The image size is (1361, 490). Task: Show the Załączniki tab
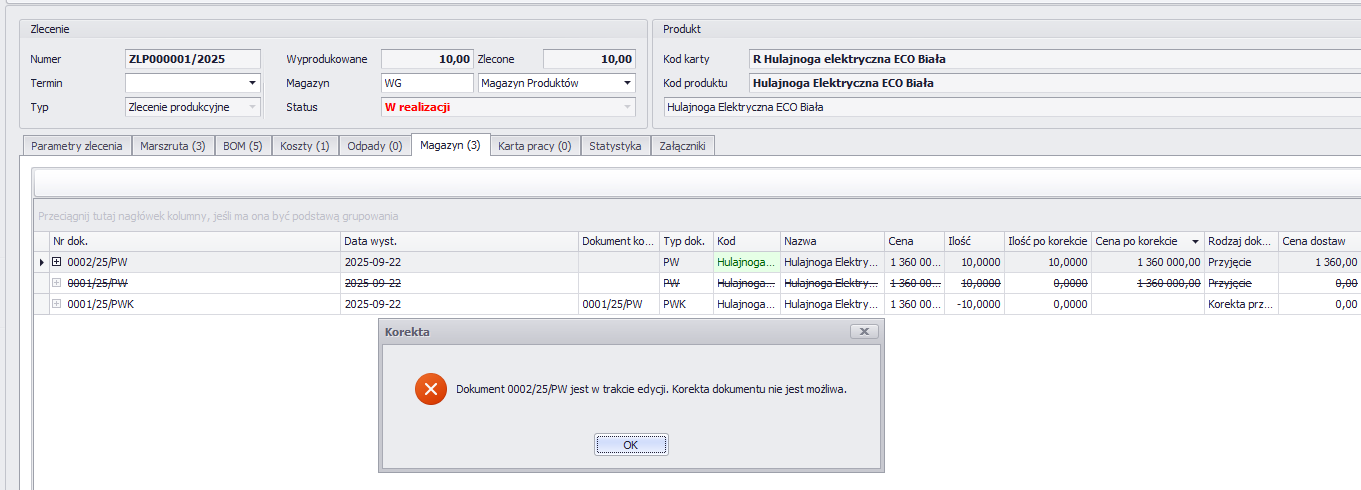(682, 146)
